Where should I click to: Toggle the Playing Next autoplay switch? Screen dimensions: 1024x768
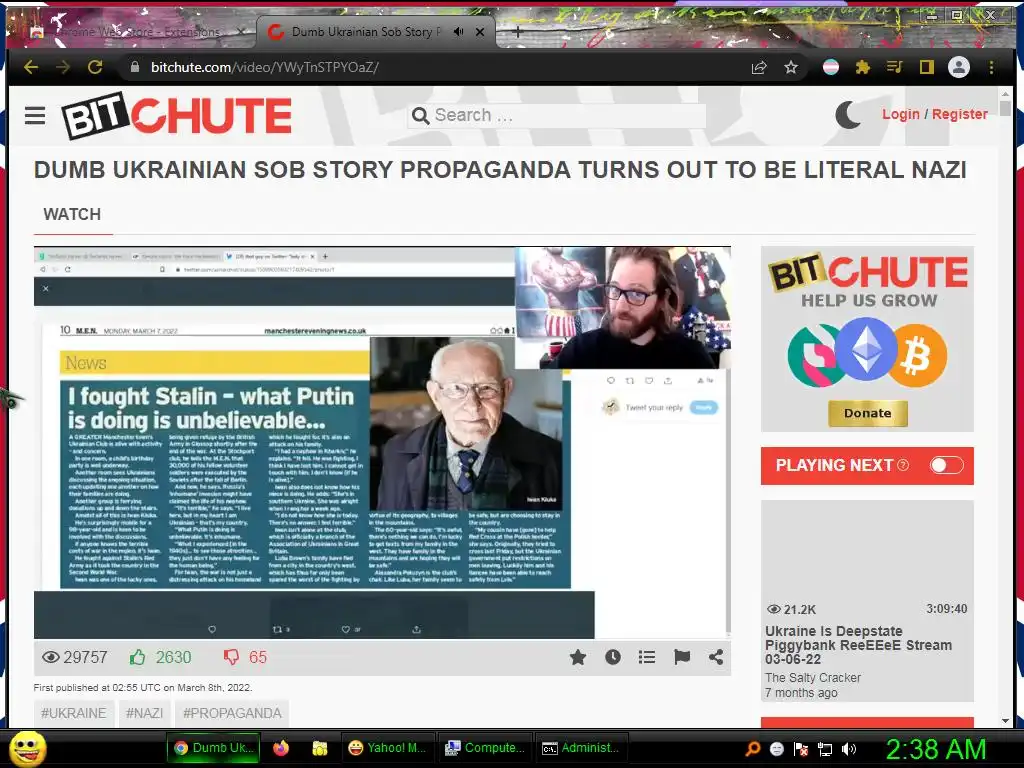tap(946, 465)
